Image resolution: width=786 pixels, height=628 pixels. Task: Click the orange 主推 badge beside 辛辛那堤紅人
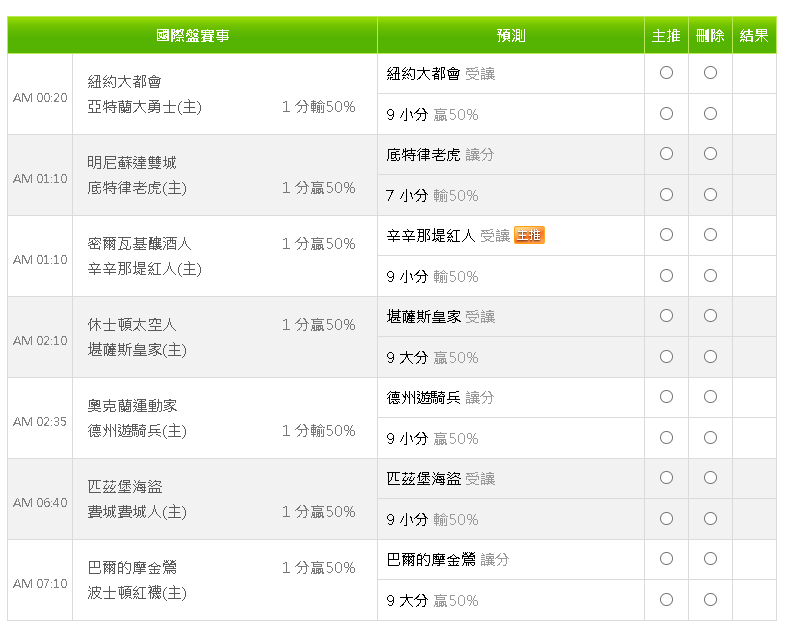[x=529, y=235]
